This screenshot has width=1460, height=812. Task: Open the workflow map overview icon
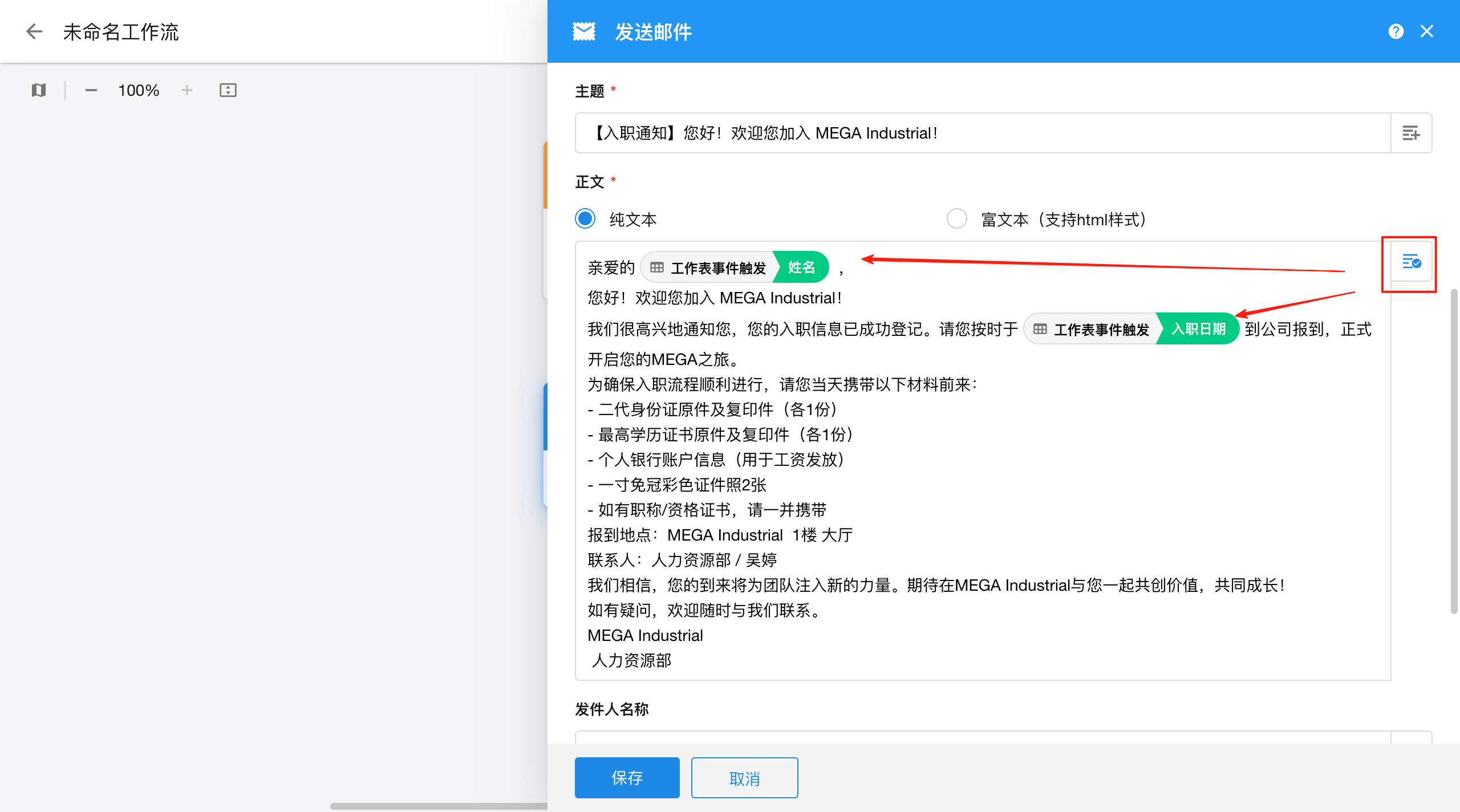(38, 90)
